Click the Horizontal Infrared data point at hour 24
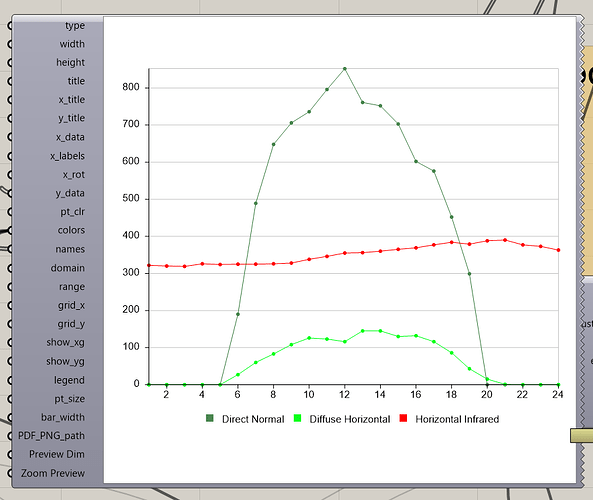The width and height of the screenshot is (593, 500). point(558,250)
